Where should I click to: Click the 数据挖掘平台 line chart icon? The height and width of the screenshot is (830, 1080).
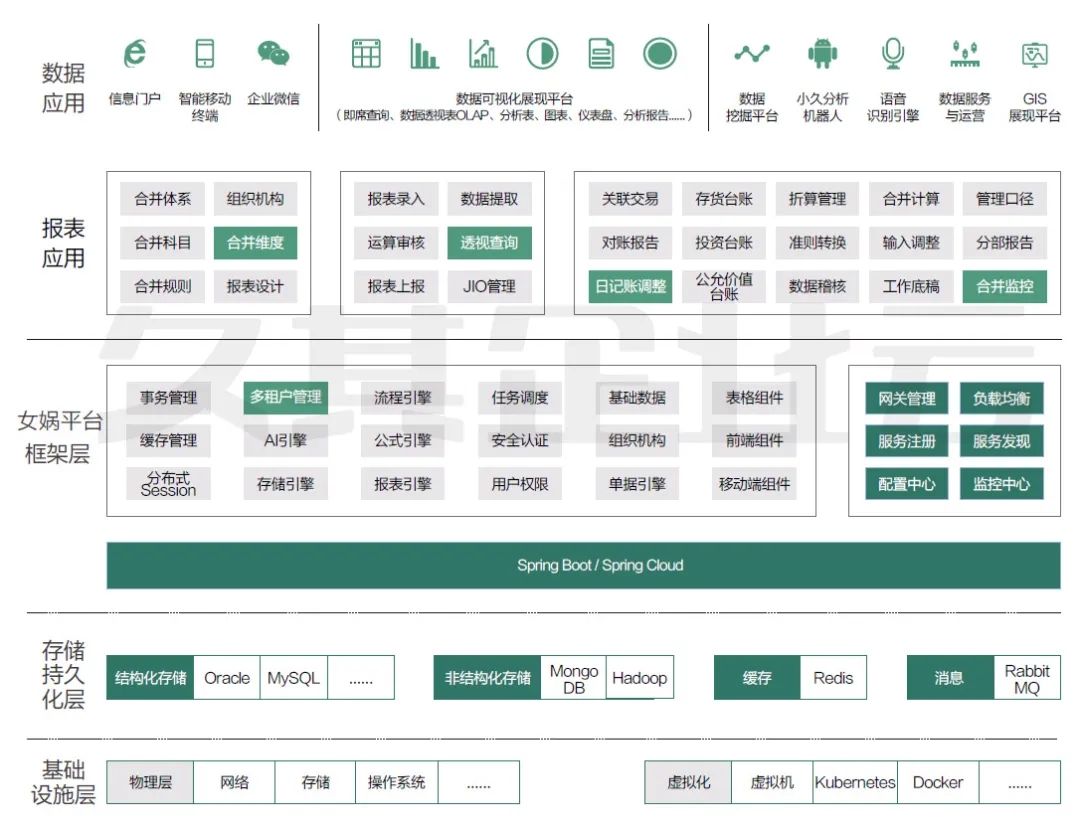coord(752,54)
